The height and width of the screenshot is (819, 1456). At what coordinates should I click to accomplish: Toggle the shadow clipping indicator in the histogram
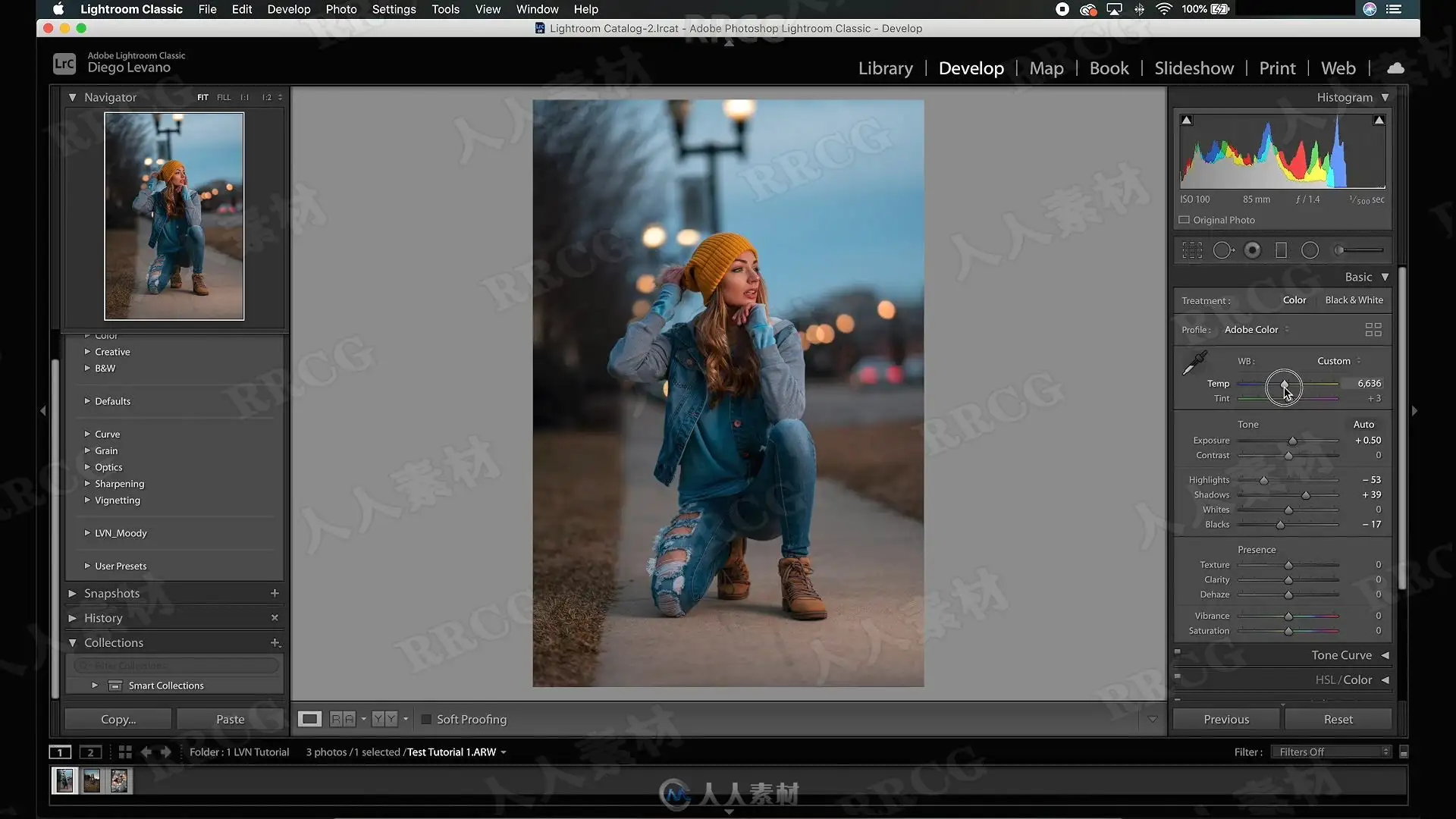point(1187,121)
